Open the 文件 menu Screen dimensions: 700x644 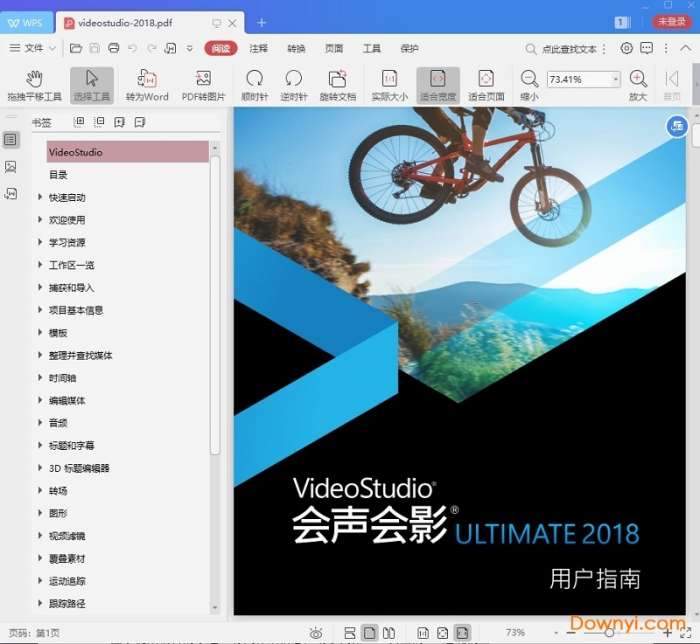coord(32,48)
